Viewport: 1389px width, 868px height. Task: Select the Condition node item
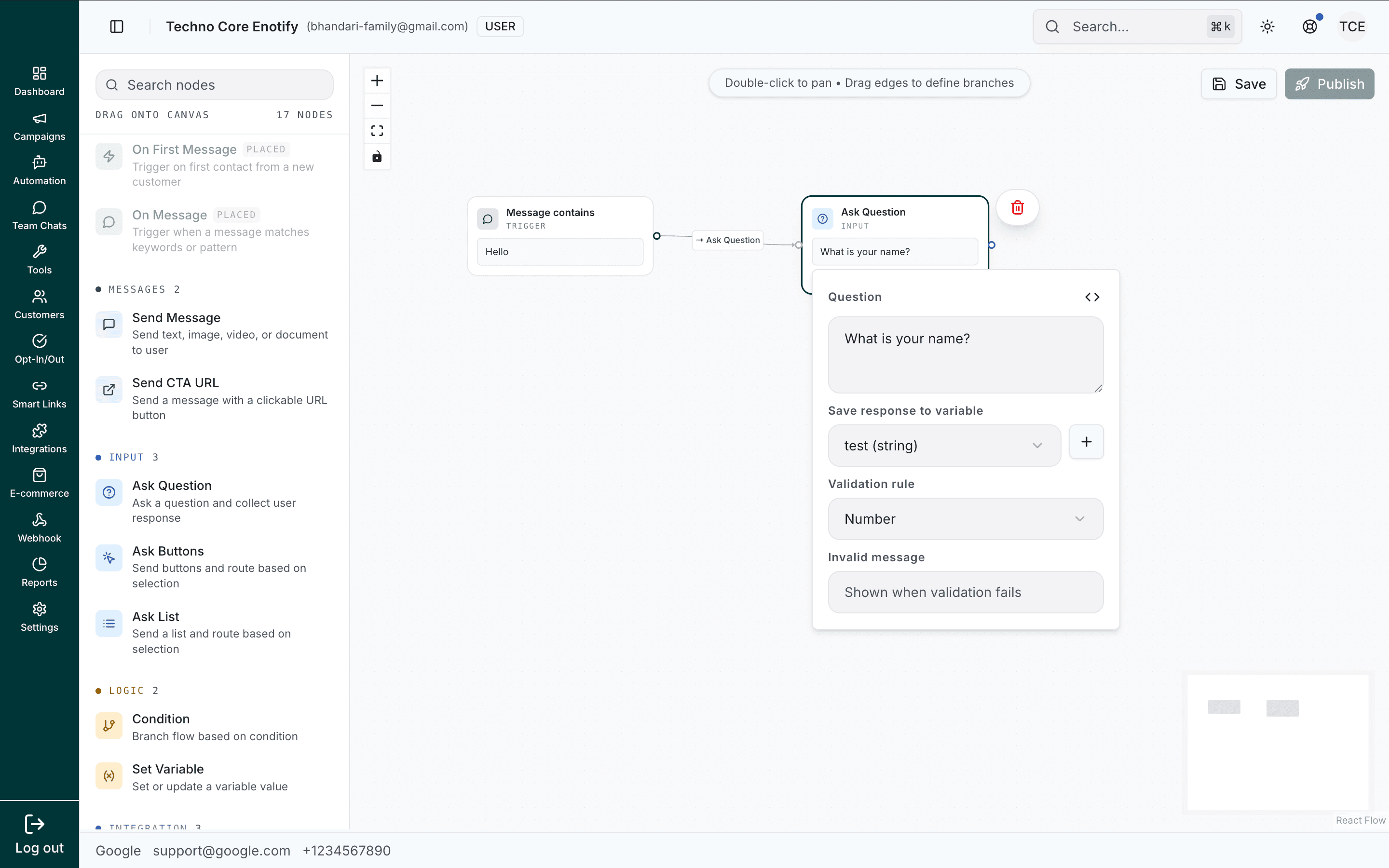(214, 727)
